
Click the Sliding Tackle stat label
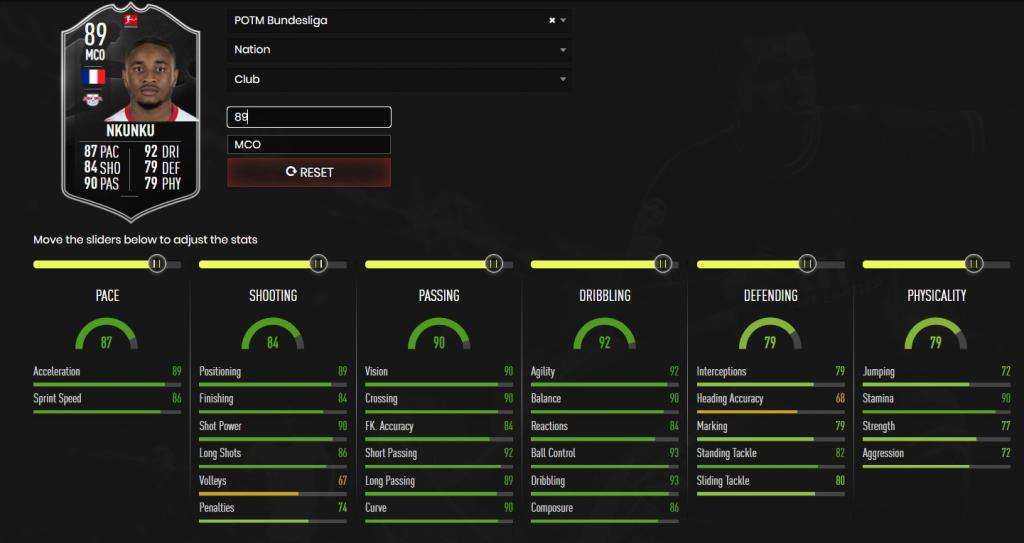tap(723, 481)
